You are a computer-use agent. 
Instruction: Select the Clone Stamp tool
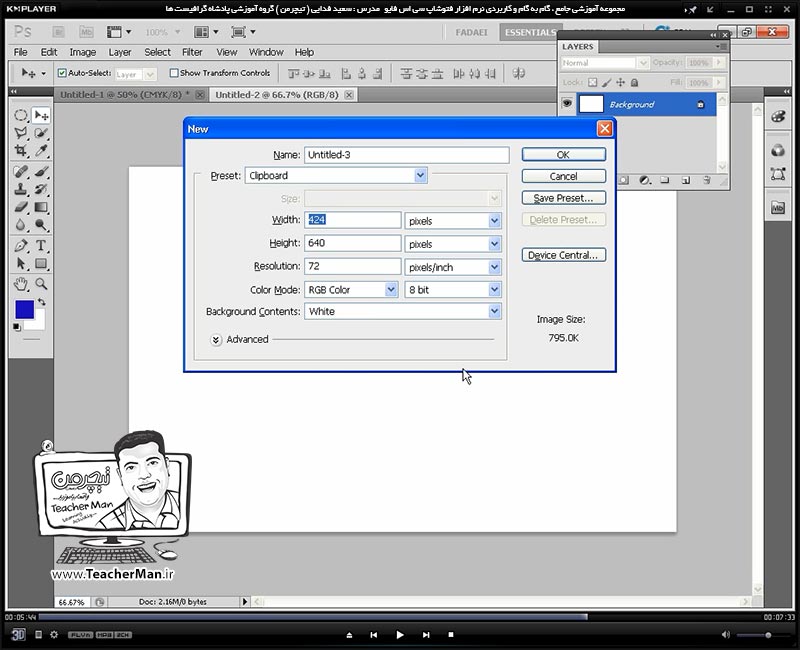(20, 189)
